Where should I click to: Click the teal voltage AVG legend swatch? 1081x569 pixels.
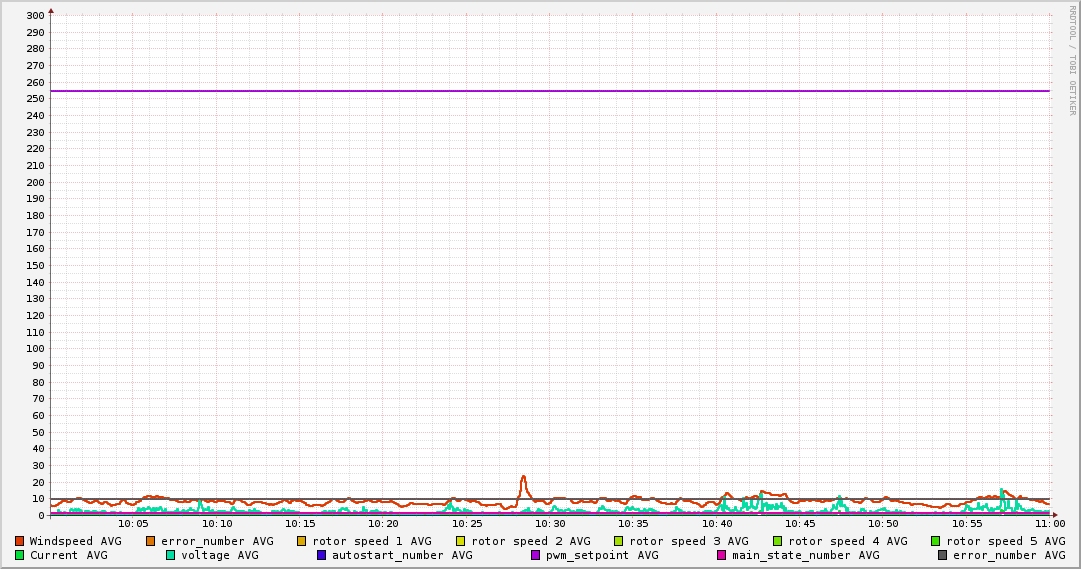coord(170,555)
